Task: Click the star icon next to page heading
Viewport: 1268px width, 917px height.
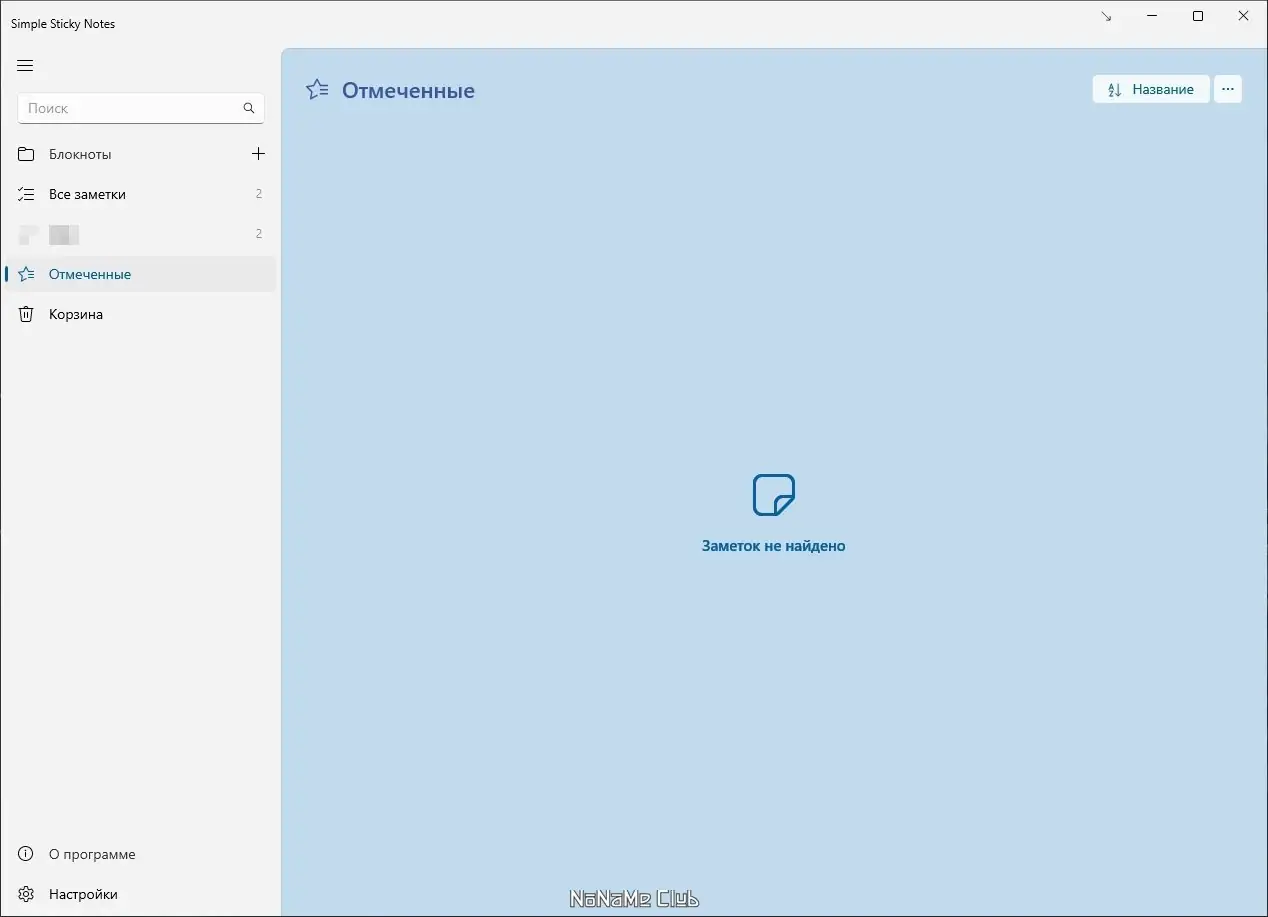Action: 317,89
